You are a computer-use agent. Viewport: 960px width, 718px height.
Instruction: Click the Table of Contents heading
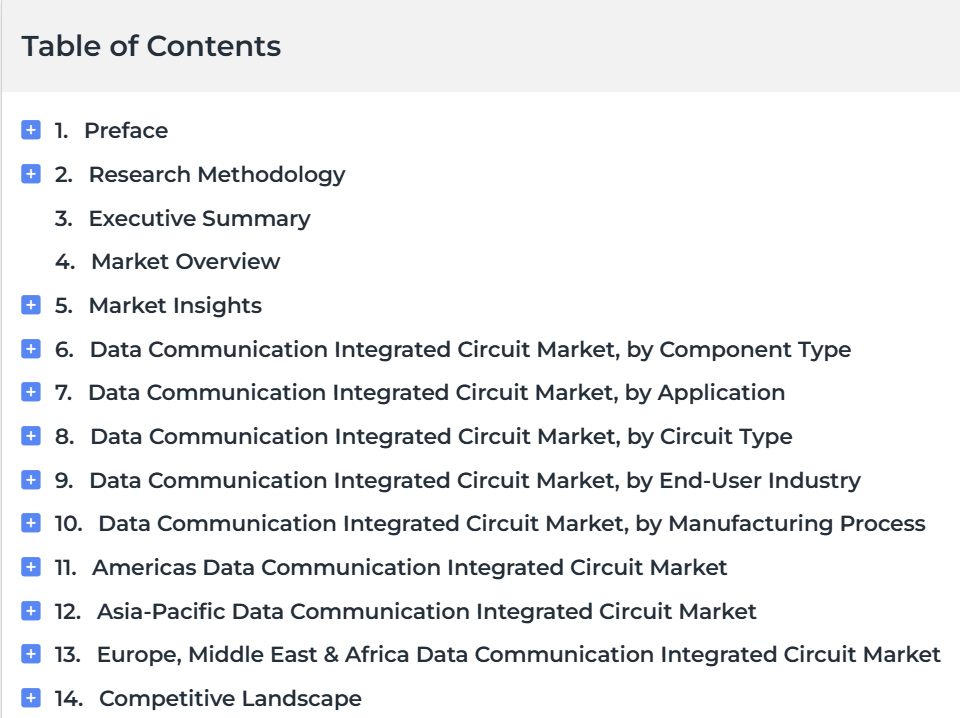pyautogui.click(x=151, y=46)
